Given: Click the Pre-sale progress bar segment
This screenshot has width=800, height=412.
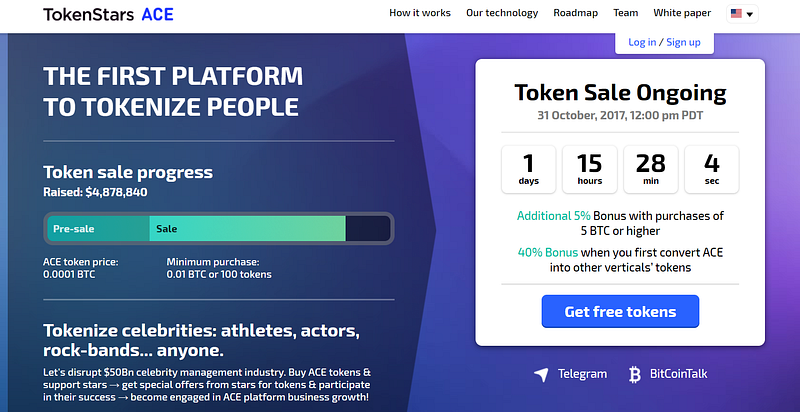Looking at the screenshot, I should (x=98, y=228).
